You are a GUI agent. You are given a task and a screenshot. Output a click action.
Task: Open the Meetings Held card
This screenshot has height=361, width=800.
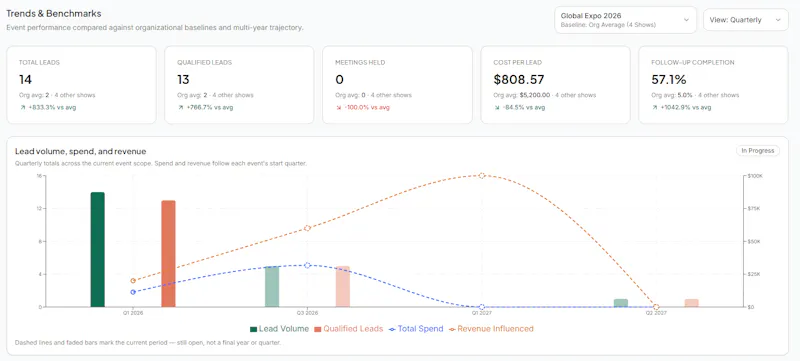pos(397,85)
